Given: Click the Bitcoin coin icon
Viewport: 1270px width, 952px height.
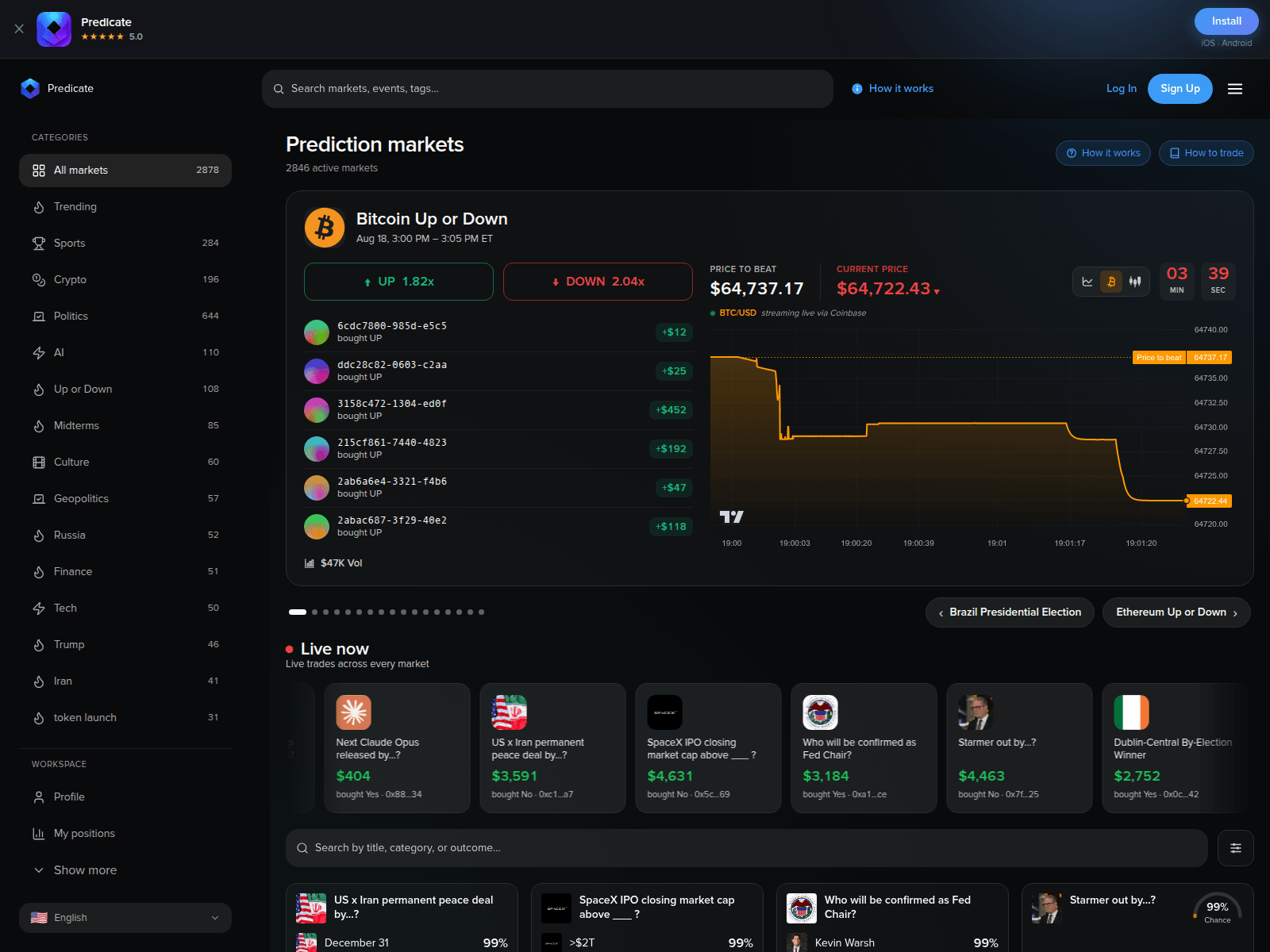Looking at the screenshot, I should click(x=325, y=228).
